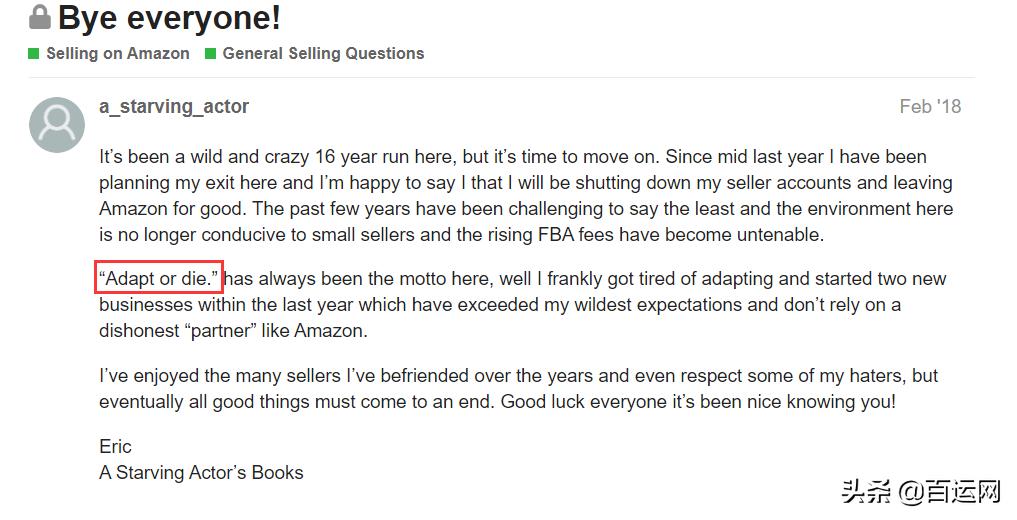Open the Selling on Amazon category
1017x520 pixels.
point(117,53)
